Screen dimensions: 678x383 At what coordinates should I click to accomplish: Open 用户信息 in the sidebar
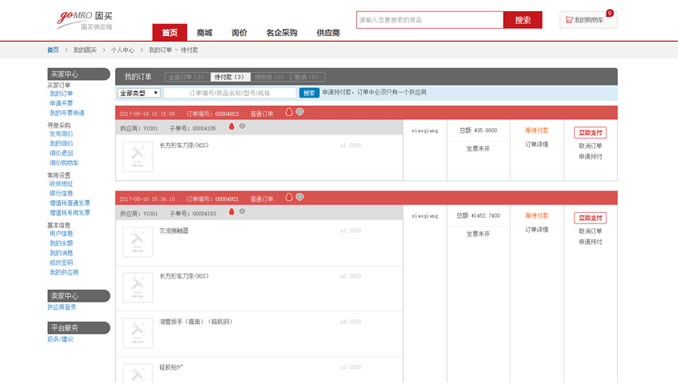pos(61,234)
